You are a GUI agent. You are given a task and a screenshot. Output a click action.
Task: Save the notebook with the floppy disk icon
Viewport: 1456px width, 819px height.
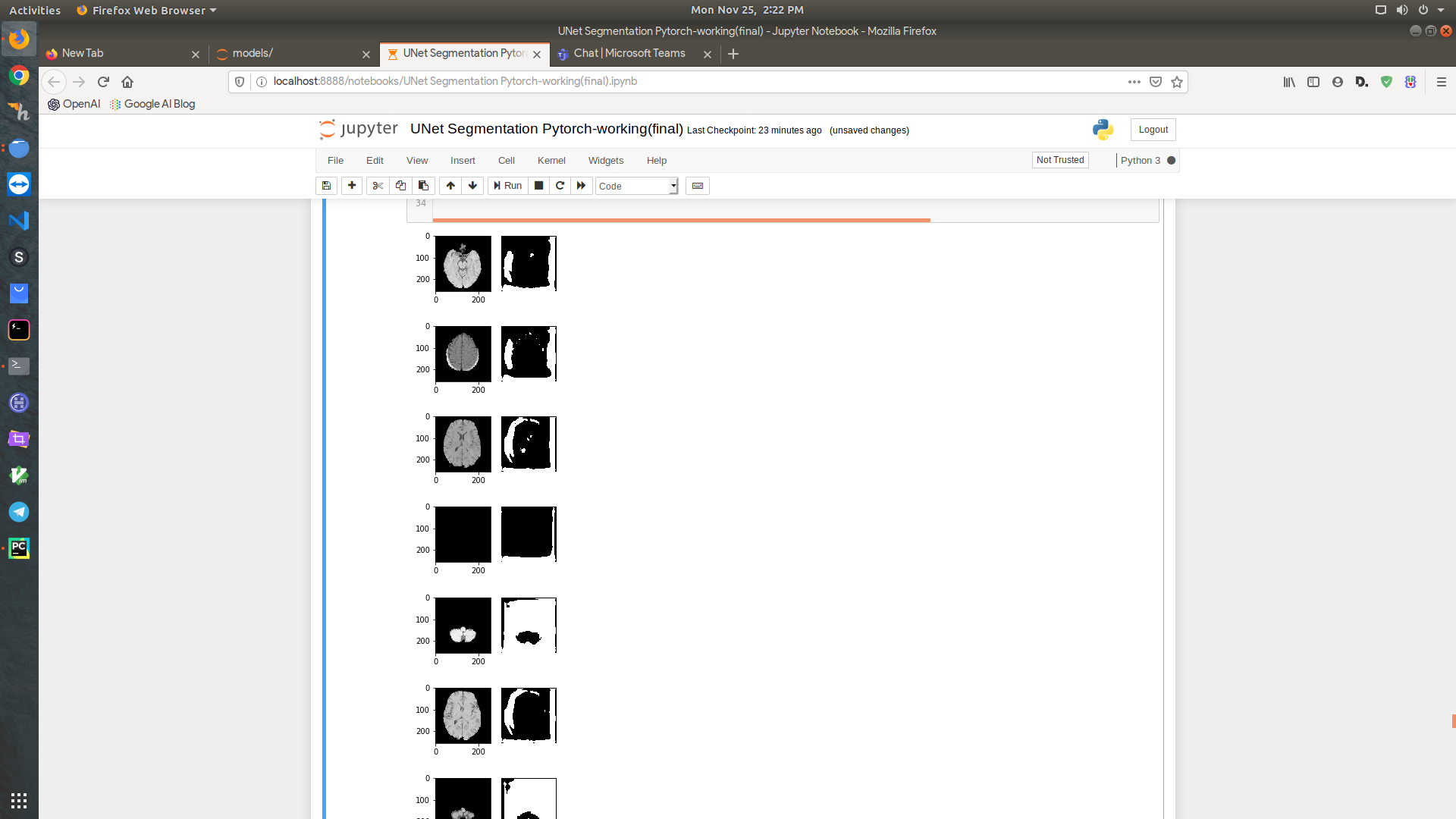(326, 186)
